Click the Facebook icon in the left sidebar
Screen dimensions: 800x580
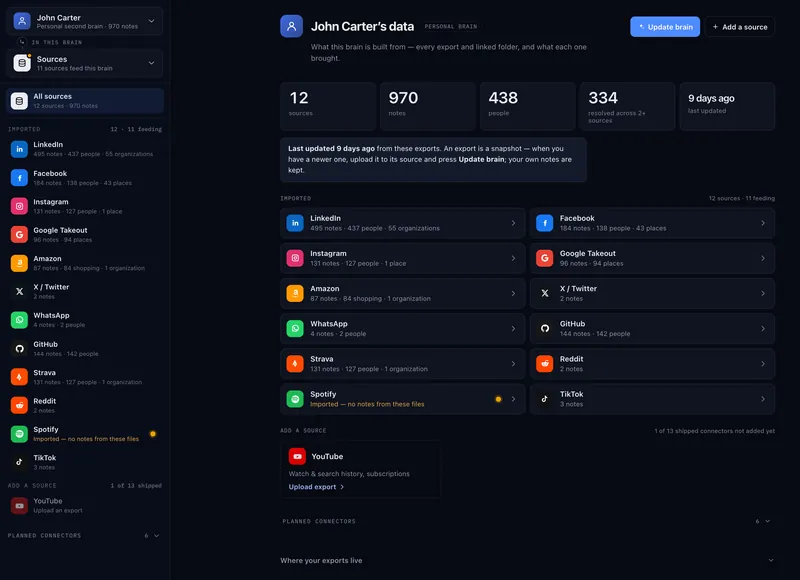pos(19,178)
